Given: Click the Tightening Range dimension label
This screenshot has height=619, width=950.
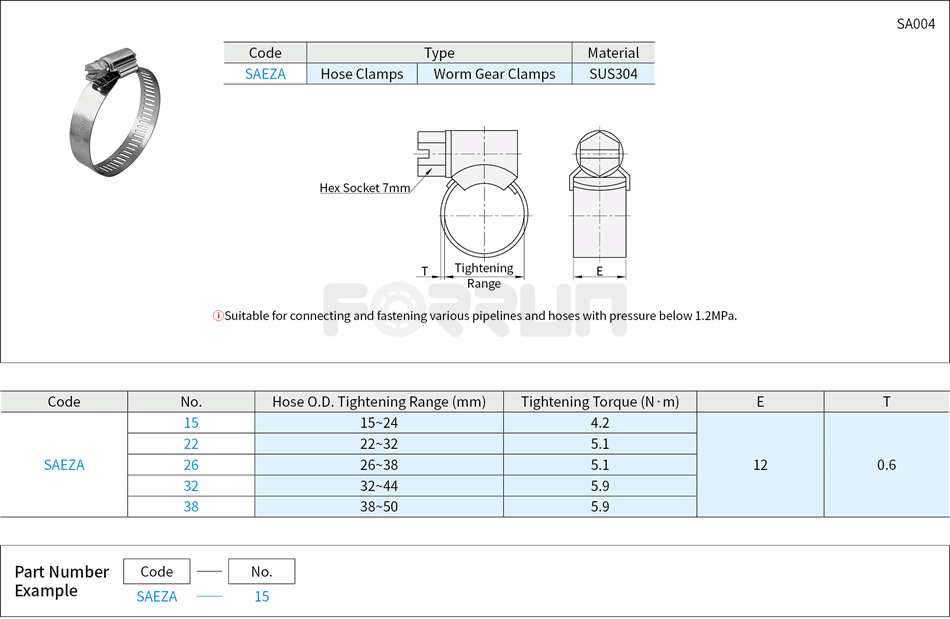Looking at the screenshot, I should pos(484,275).
